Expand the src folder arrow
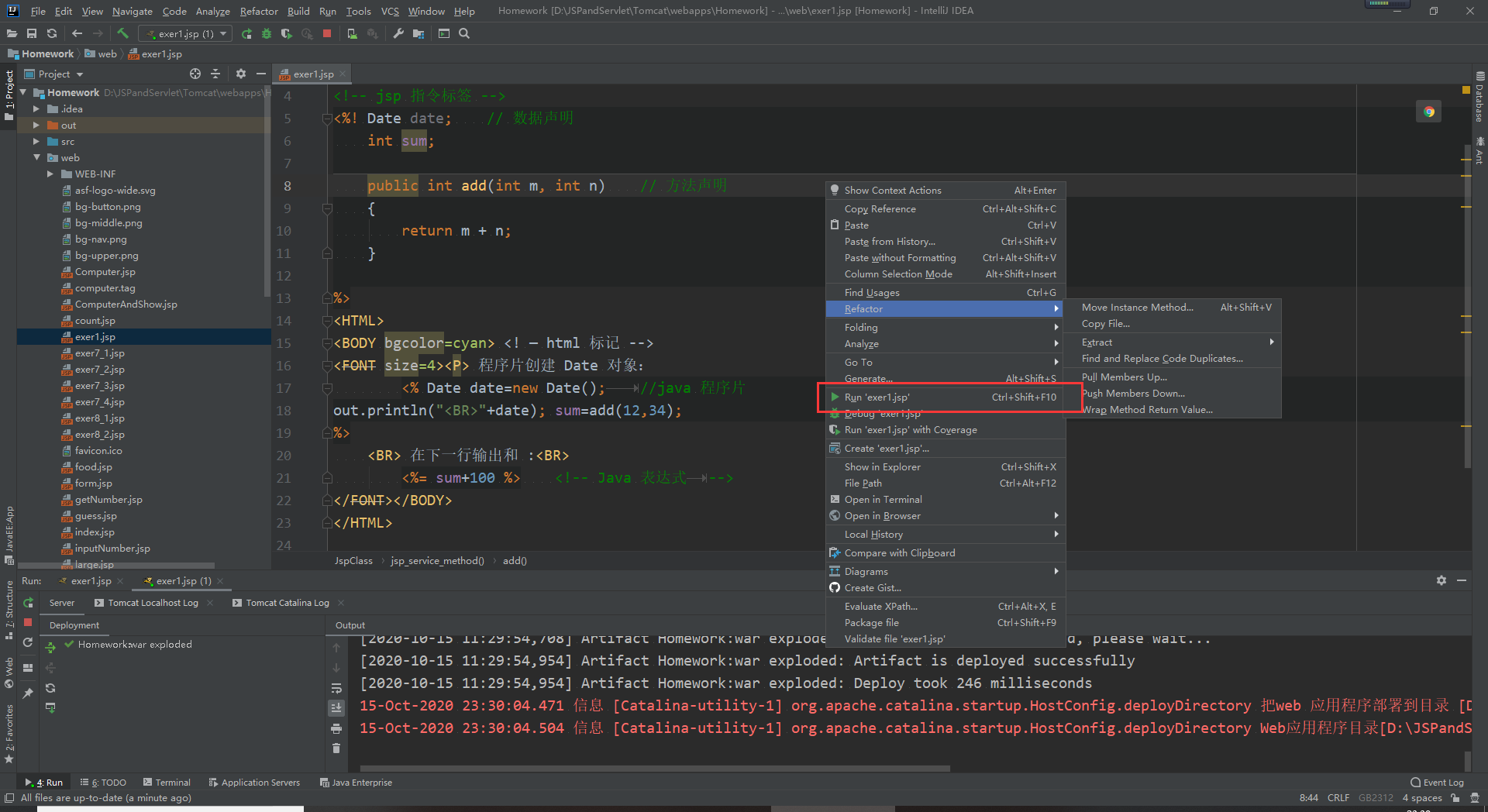1488x812 pixels. (36, 141)
